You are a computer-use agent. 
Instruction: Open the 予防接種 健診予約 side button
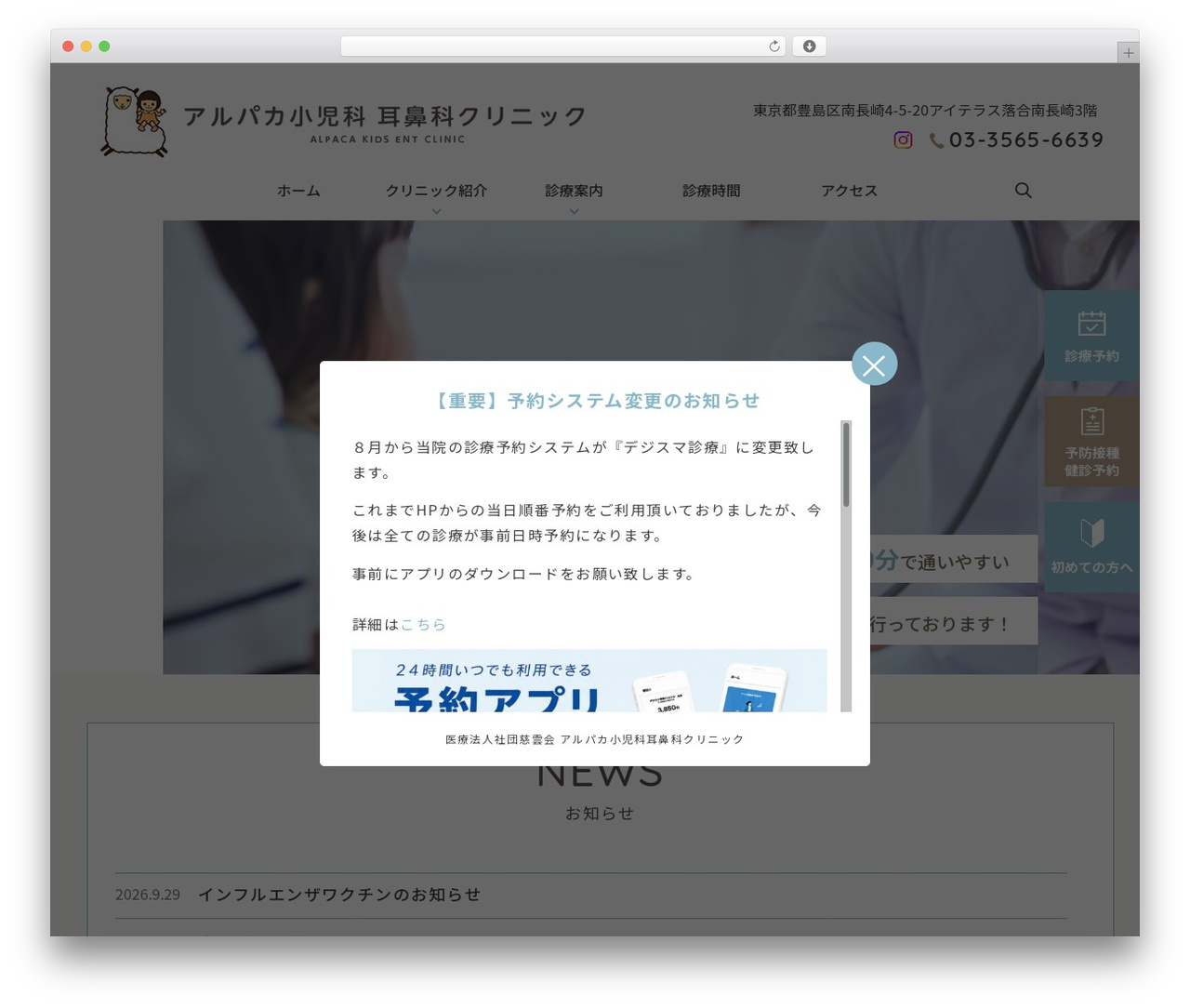point(1091,442)
